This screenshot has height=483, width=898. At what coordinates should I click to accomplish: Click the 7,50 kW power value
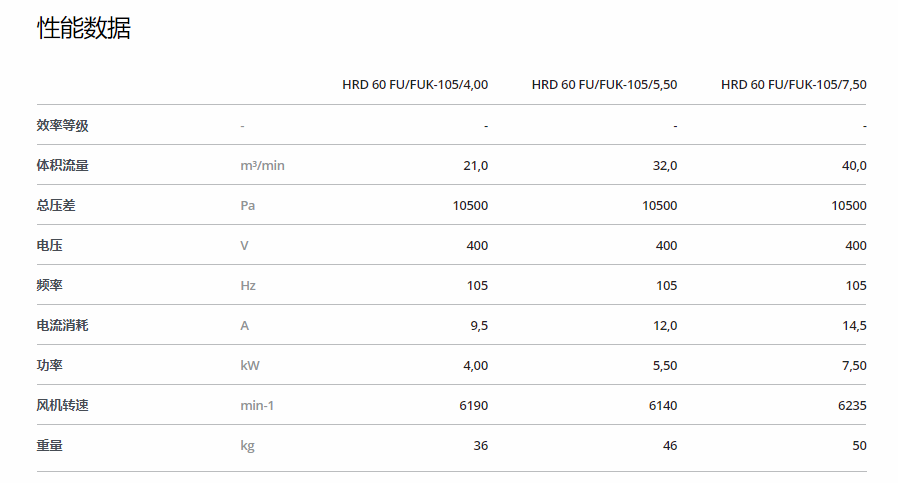click(x=854, y=366)
